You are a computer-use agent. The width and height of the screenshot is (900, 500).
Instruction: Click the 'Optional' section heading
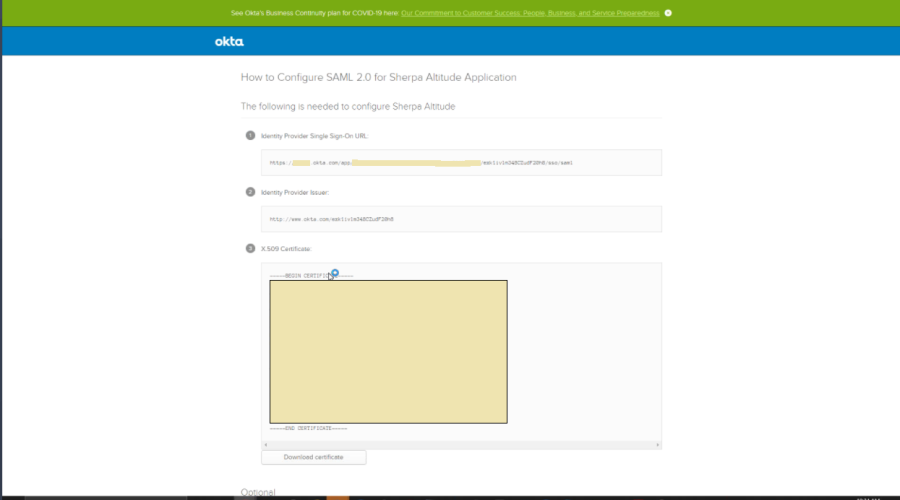pyautogui.click(x=258, y=492)
